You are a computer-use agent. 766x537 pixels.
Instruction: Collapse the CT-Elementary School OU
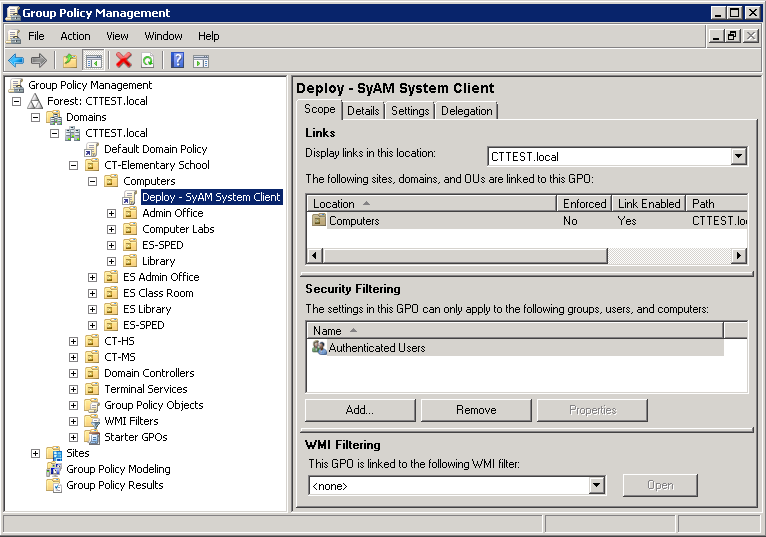[x=73, y=165]
